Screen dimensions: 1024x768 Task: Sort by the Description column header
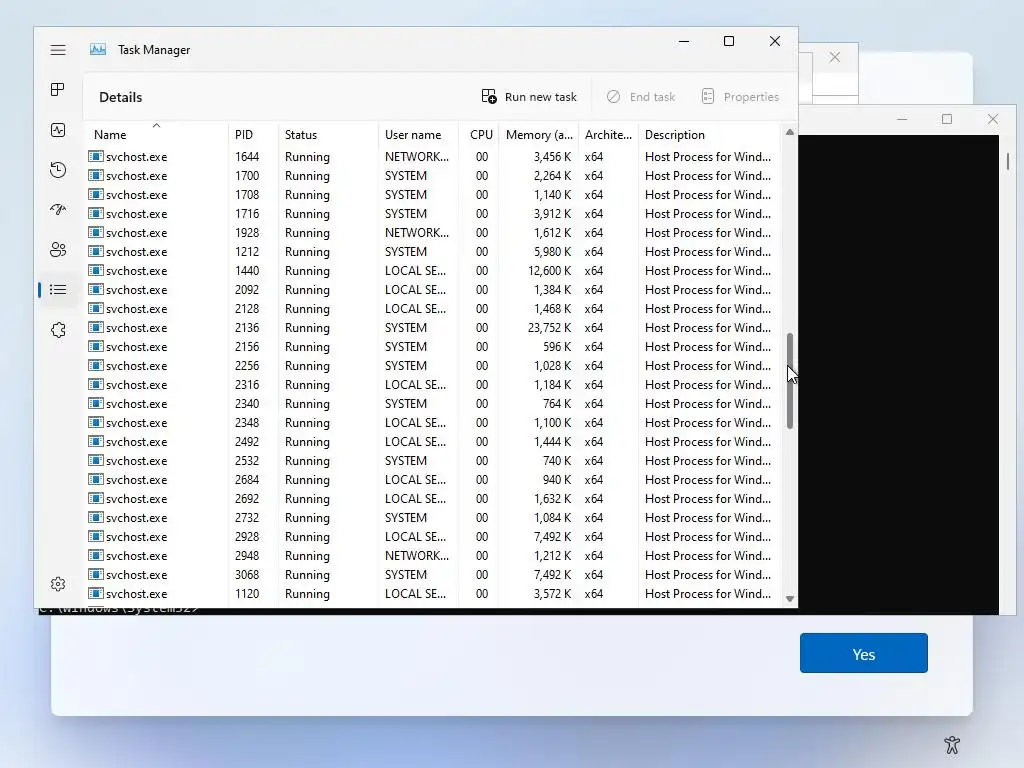point(709,135)
